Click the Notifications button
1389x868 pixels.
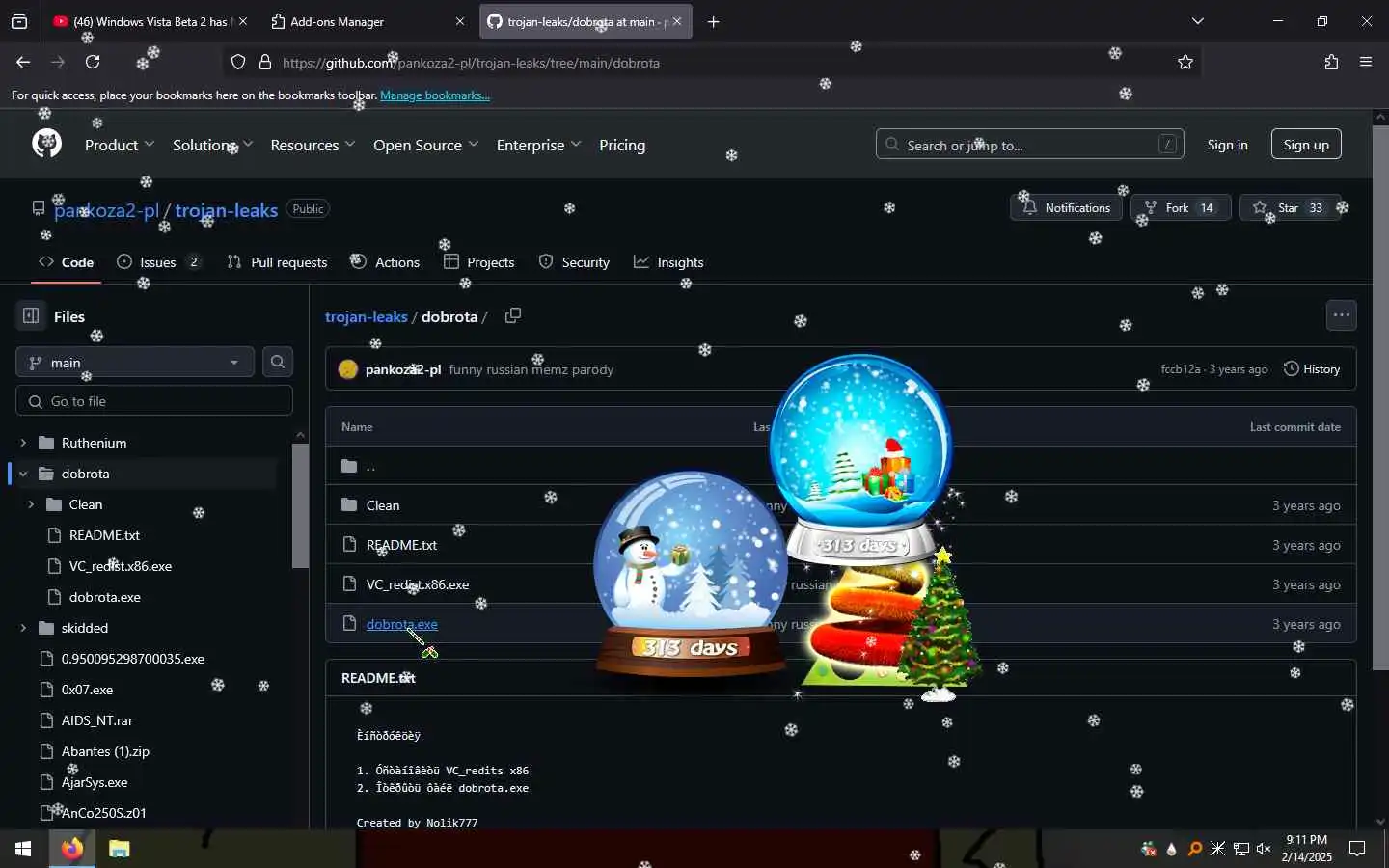coord(1066,208)
